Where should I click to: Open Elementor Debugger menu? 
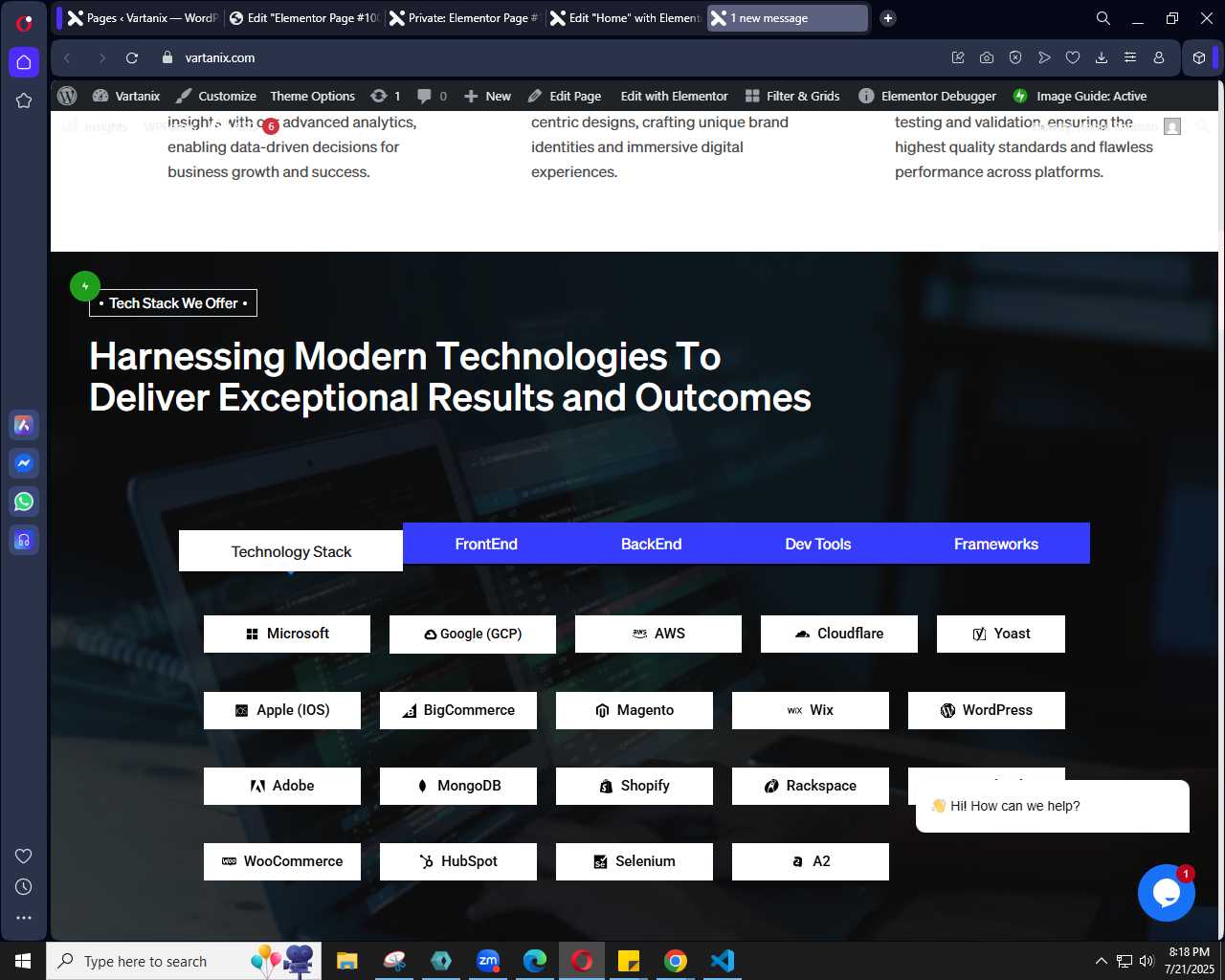927,96
